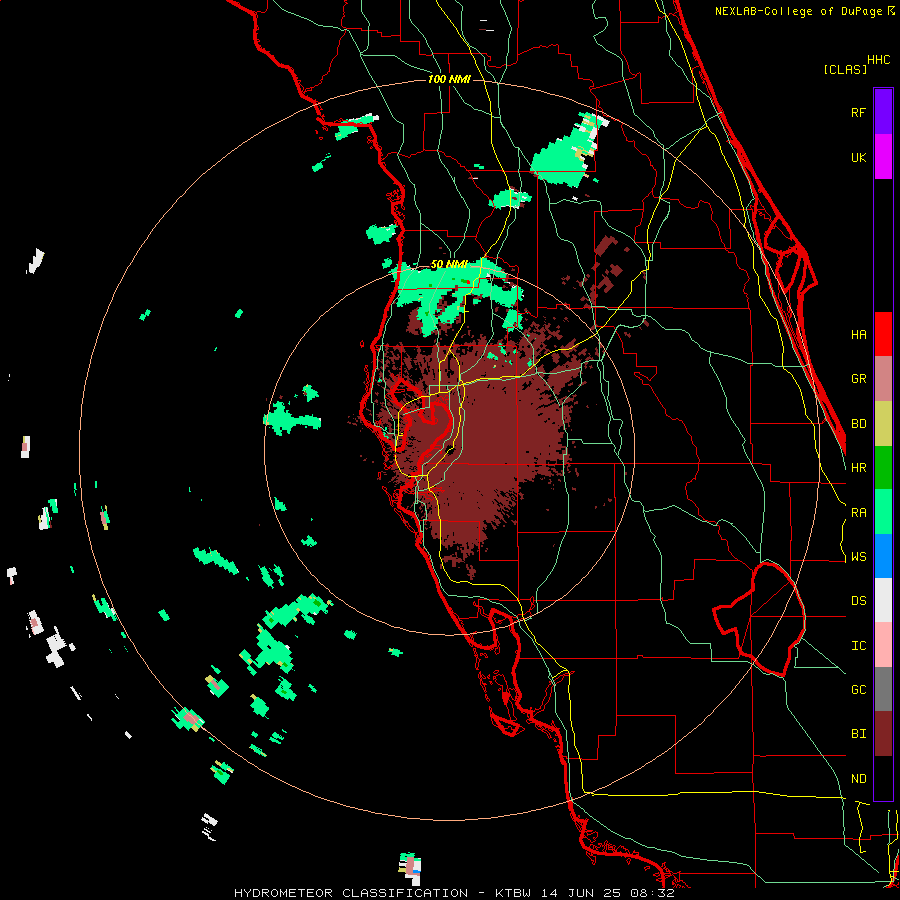Image resolution: width=900 pixels, height=900 pixels.
Task: Click the 14 JUN 25 date text
Action: pyautogui.click(x=583, y=893)
